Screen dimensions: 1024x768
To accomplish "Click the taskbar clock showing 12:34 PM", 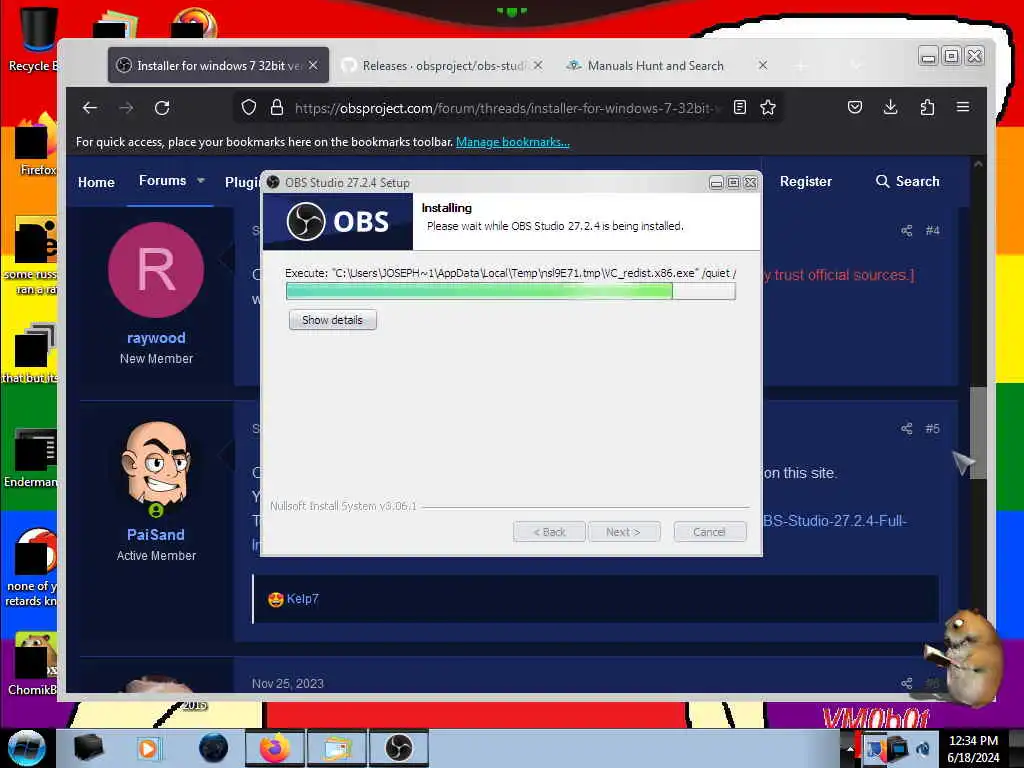I will tap(973, 749).
